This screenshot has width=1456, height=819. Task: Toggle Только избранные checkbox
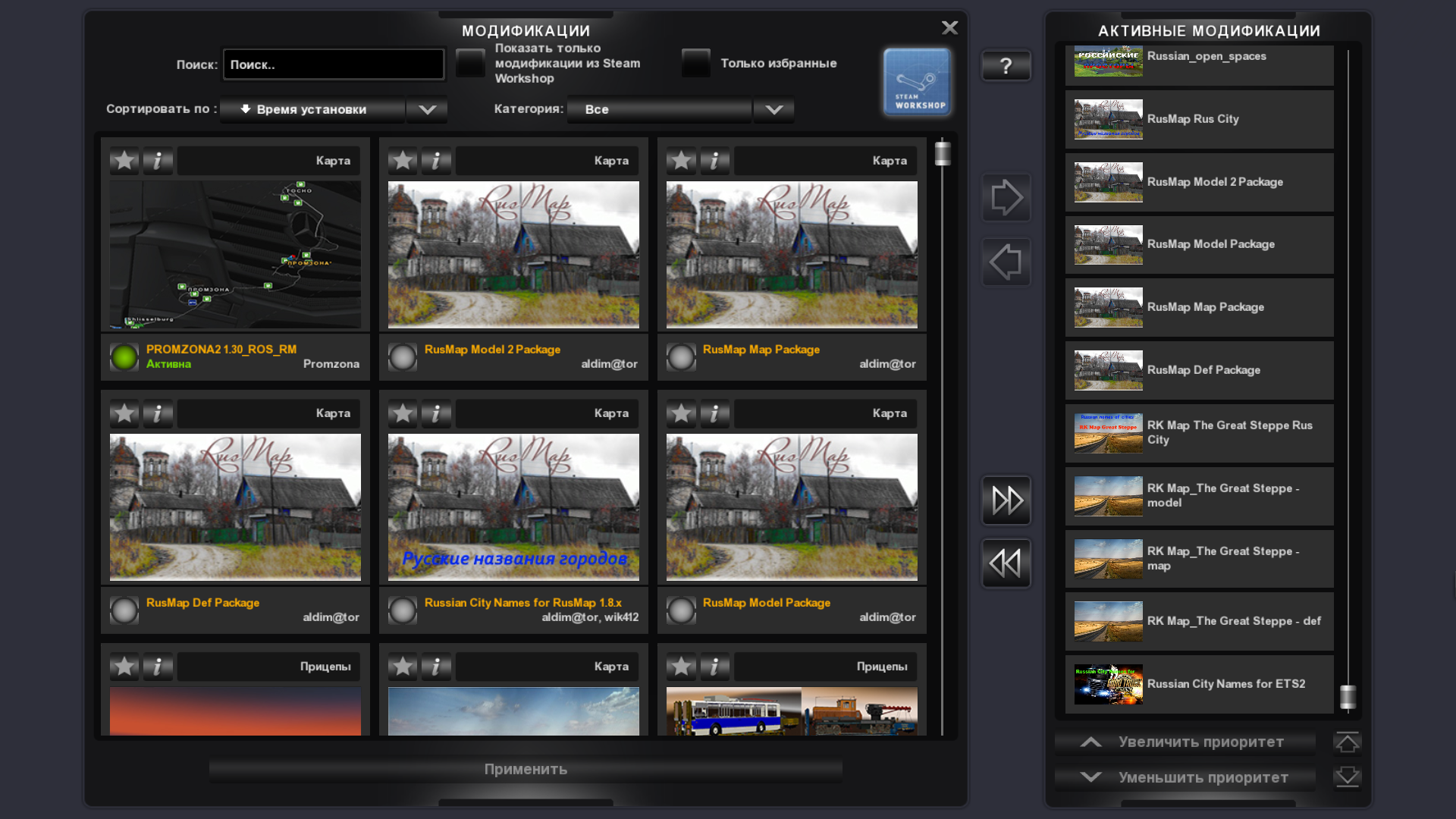pyautogui.click(x=695, y=63)
